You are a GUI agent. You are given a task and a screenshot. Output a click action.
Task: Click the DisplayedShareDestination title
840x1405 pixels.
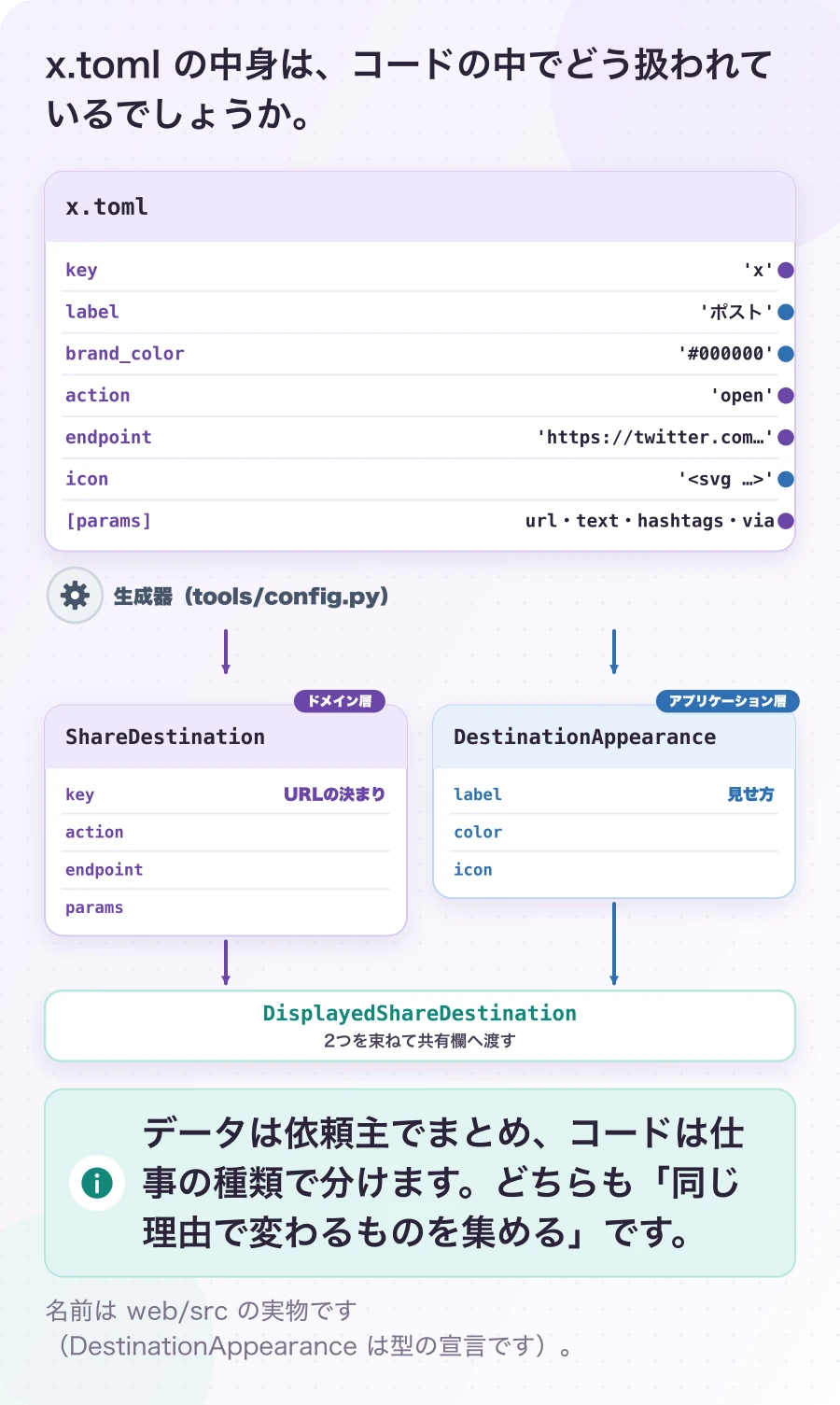point(420,1013)
